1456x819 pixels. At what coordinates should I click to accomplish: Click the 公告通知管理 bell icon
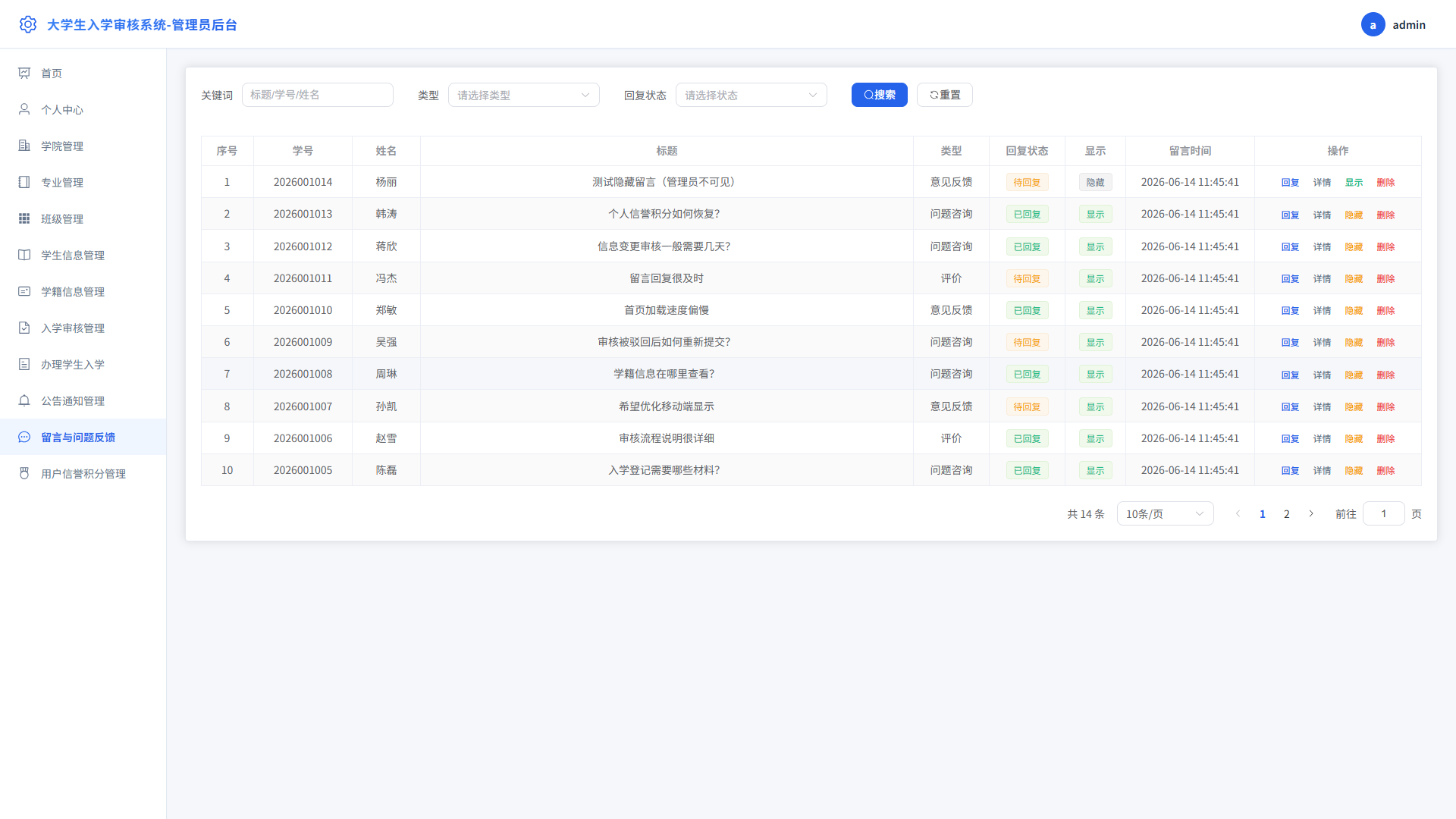click(24, 400)
